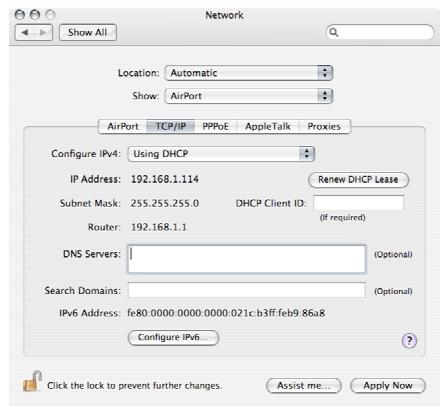This screenshot has height=406, width=443.
Task: Click the Show All button
Action: (88, 32)
